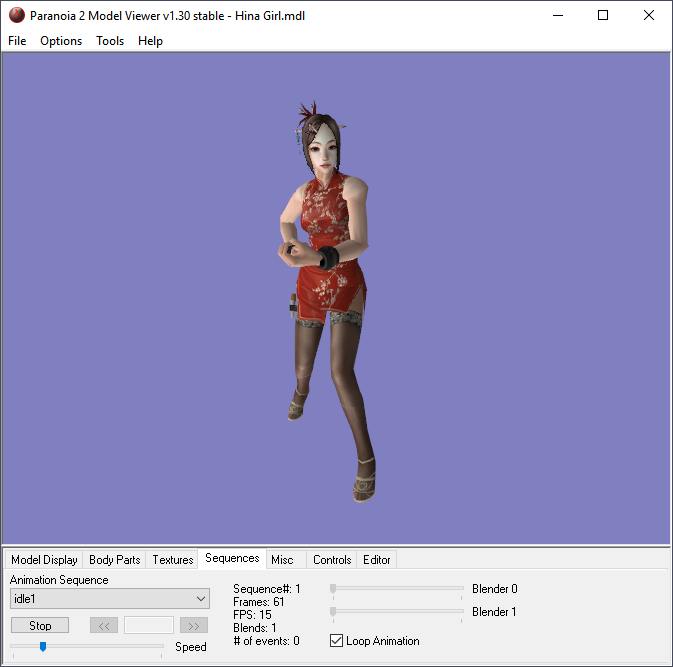Uncheck the Loop Animation checkbox
The height and width of the screenshot is (667, 673).
pos(336,641)
